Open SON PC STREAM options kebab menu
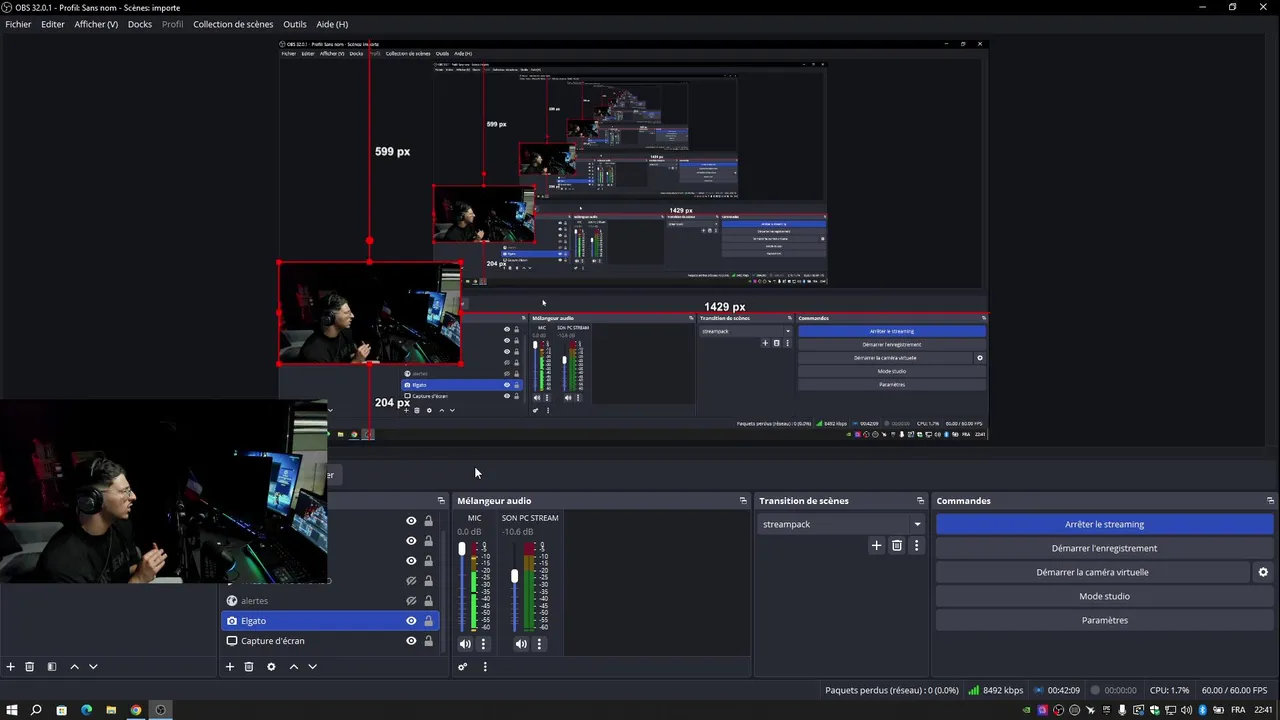The width and height of the screenshot is (1280, 720). [540, 644]
